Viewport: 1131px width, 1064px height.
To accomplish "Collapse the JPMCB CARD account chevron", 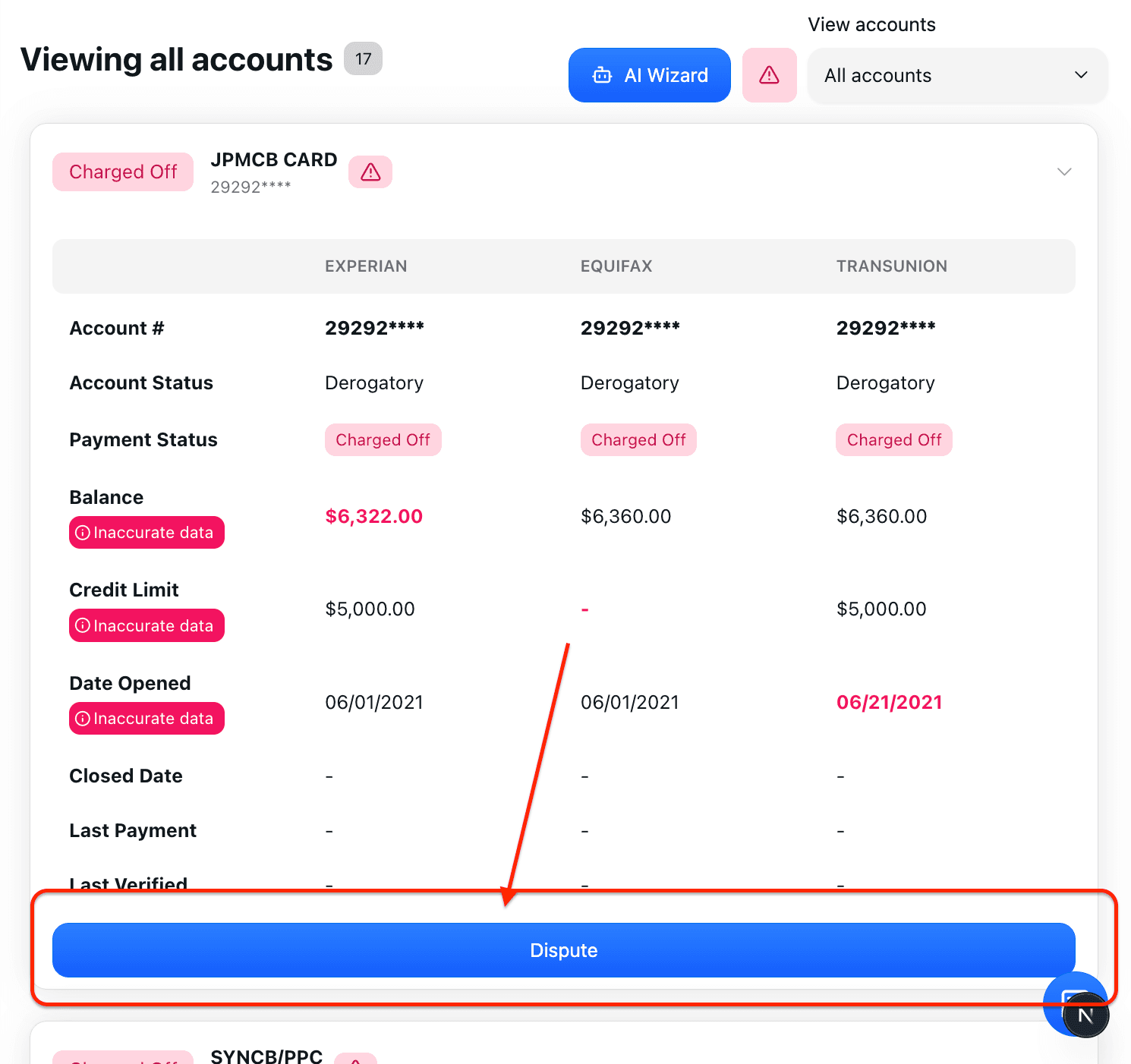I will [1064, 172].
